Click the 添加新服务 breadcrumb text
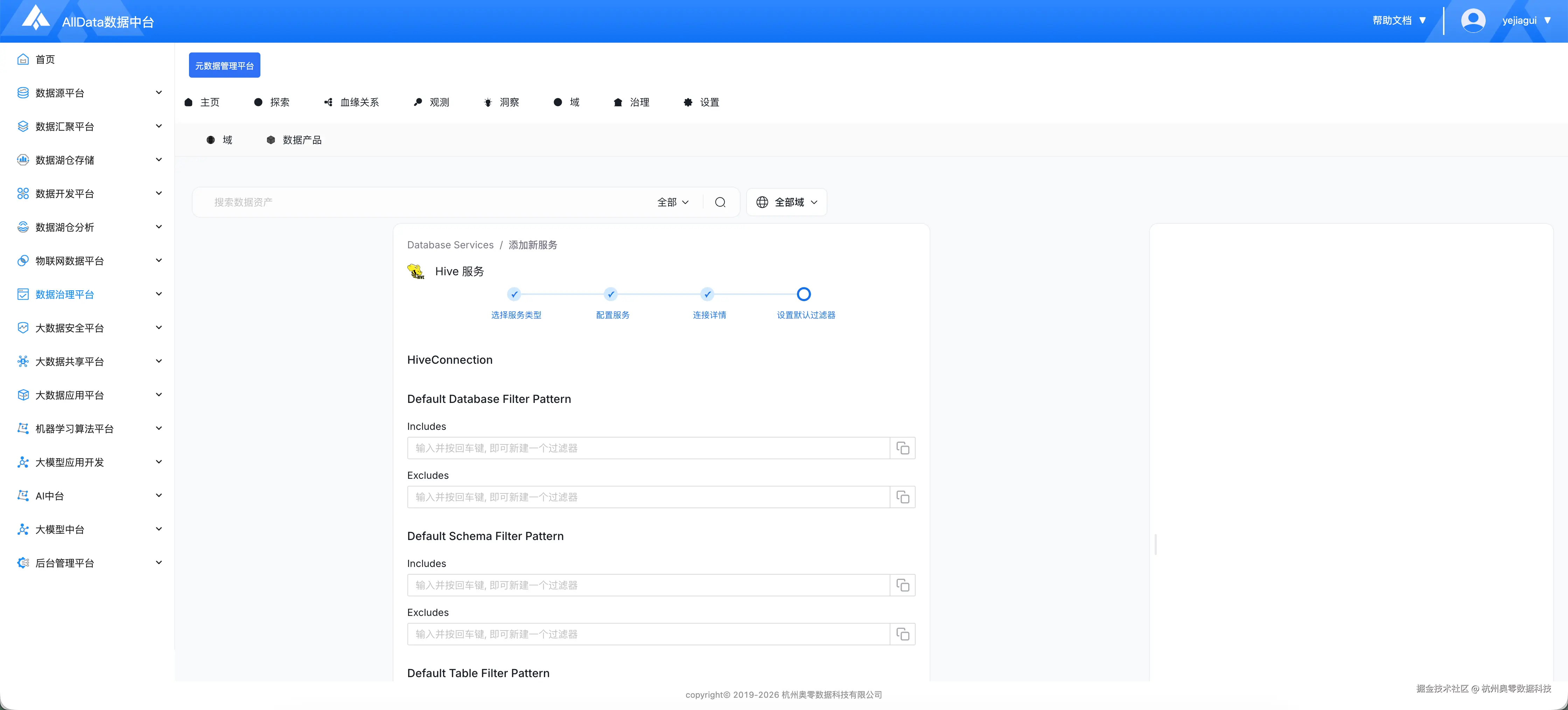Viewport: 1568px width, 710px height. [533, 244]
